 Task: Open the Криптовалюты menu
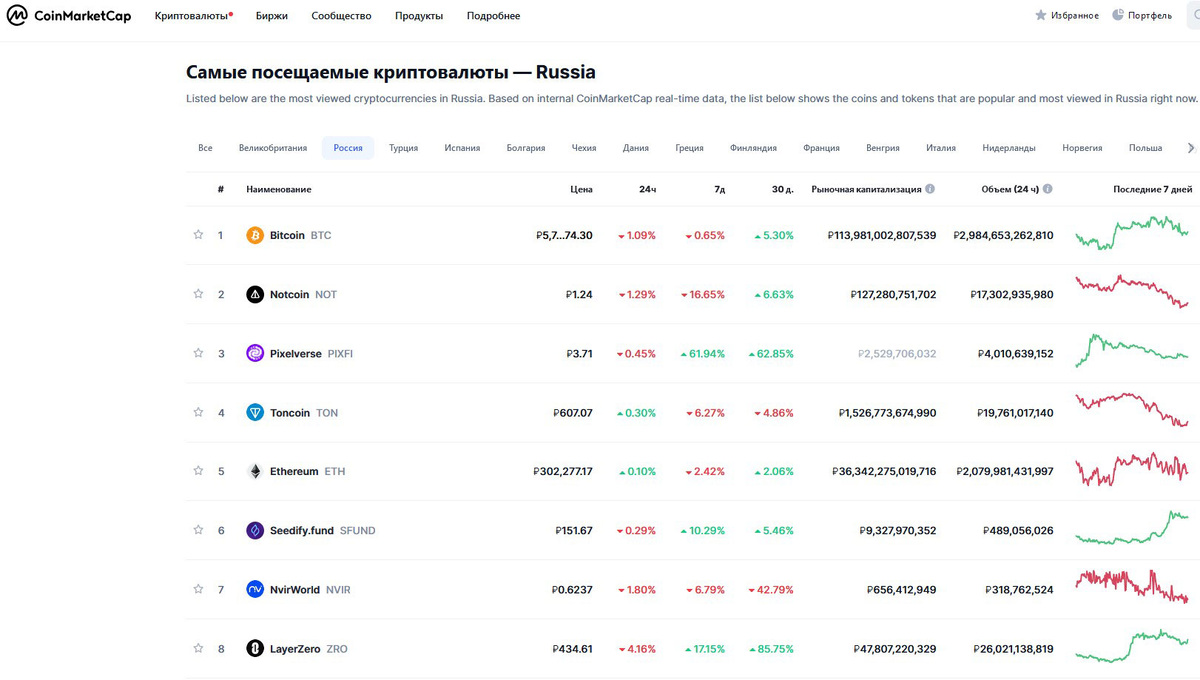tap(194, 16)
